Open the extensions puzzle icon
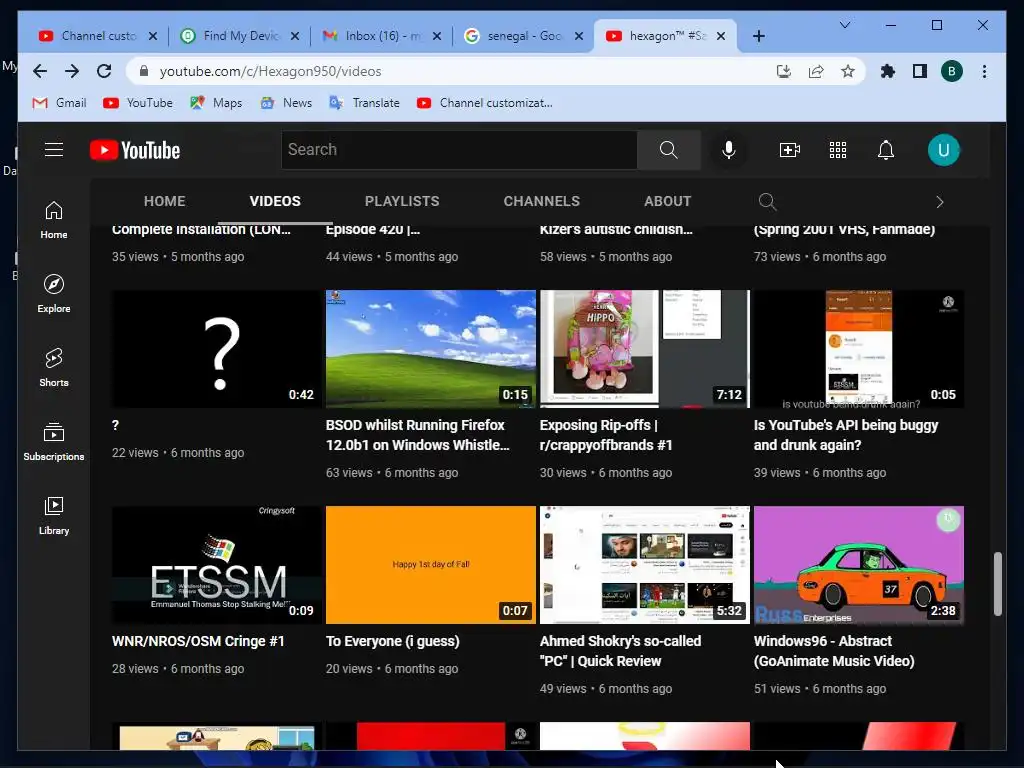Screen dimensions: 1024x768 pyautogui.click(x=888, y=71)
